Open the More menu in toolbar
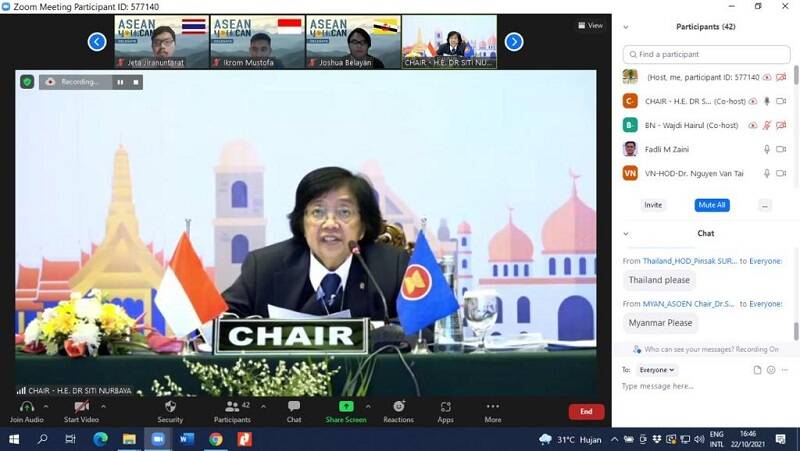Screen dimensions: 800x451 coord(492,410)
